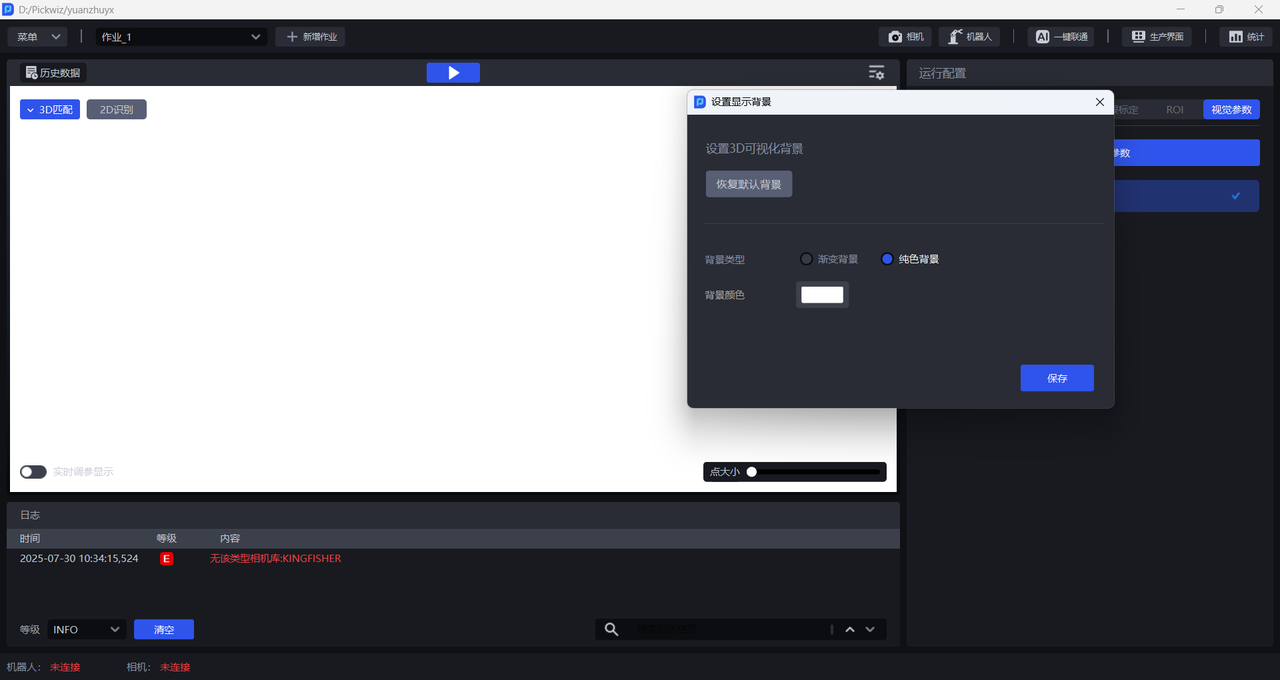
Task: Click the display settings list-gear icon
Action: click(876, 73)
